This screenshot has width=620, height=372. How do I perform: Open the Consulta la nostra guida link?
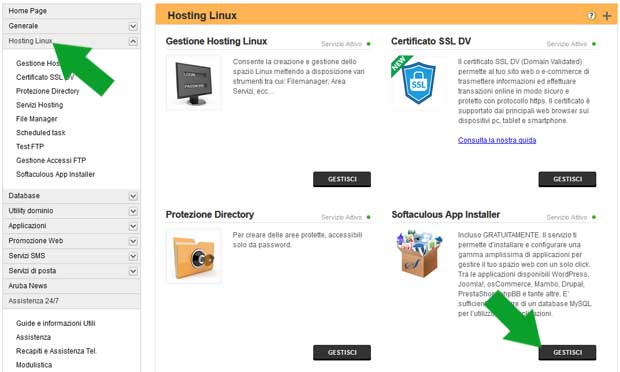pyautogui.click(x=497, y=140)
